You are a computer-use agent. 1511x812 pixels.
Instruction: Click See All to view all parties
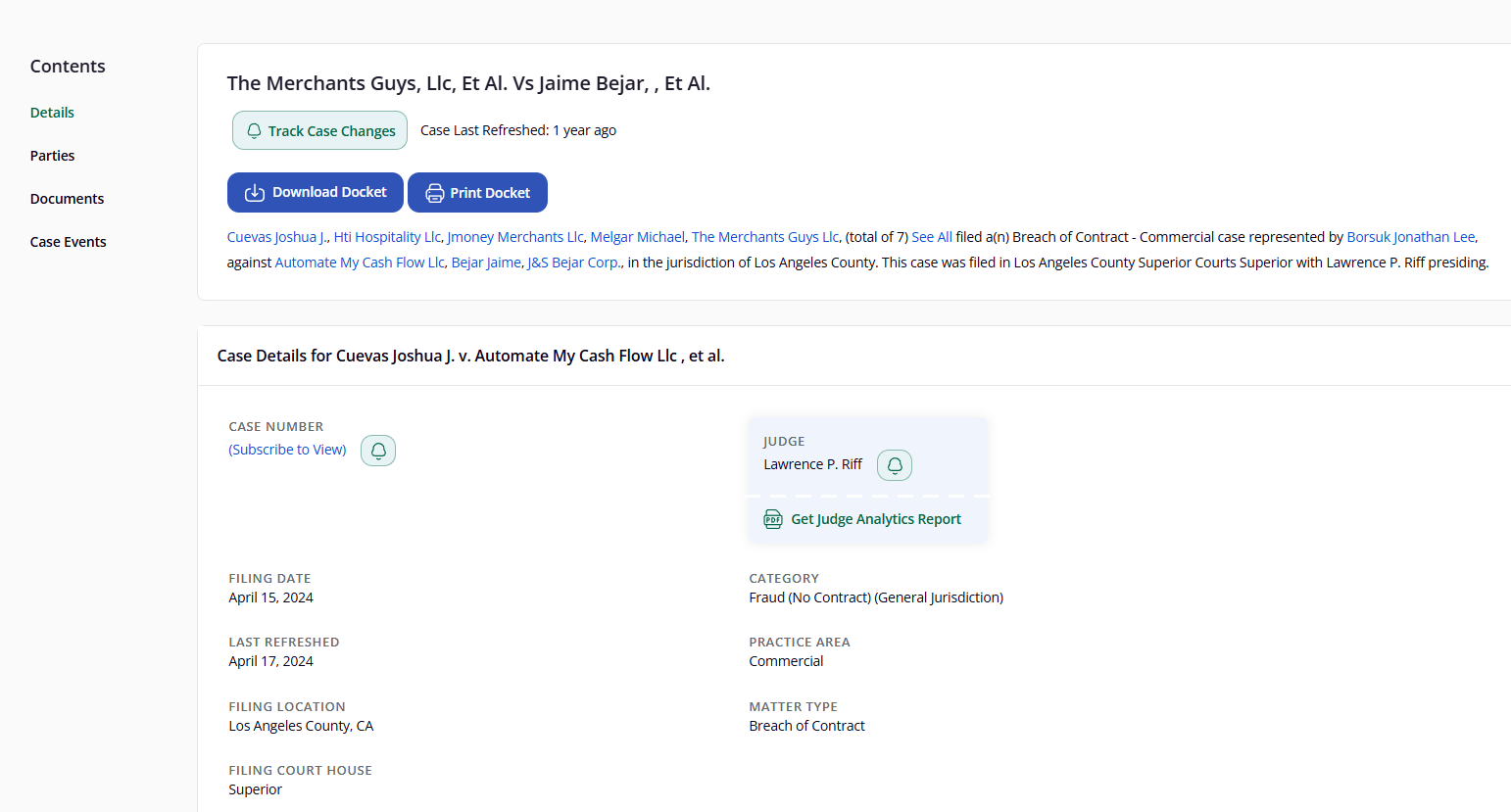(x=932, y=237)
